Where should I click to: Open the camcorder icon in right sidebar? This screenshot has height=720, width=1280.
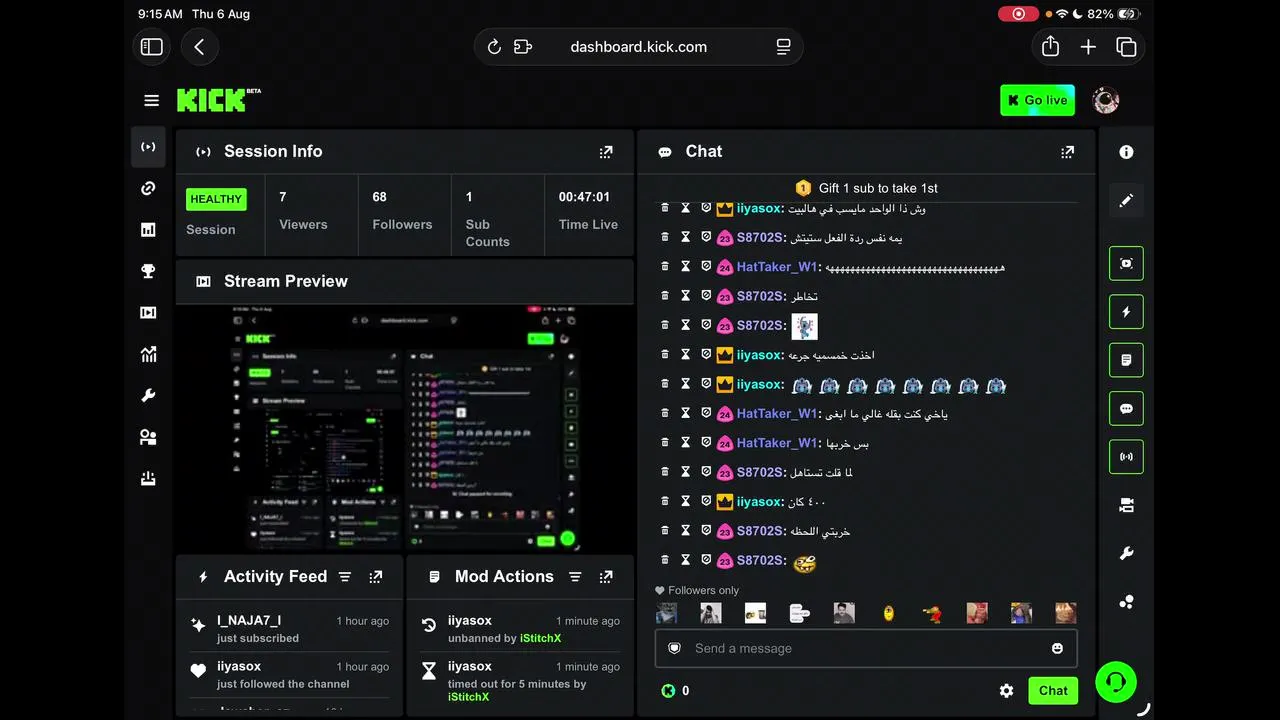pos(1126,506)
